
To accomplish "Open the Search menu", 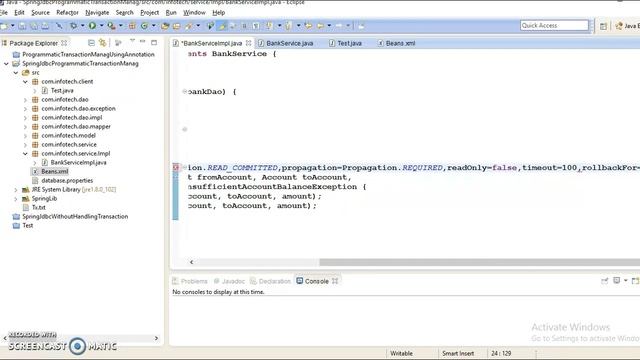I will coord(124,13).
